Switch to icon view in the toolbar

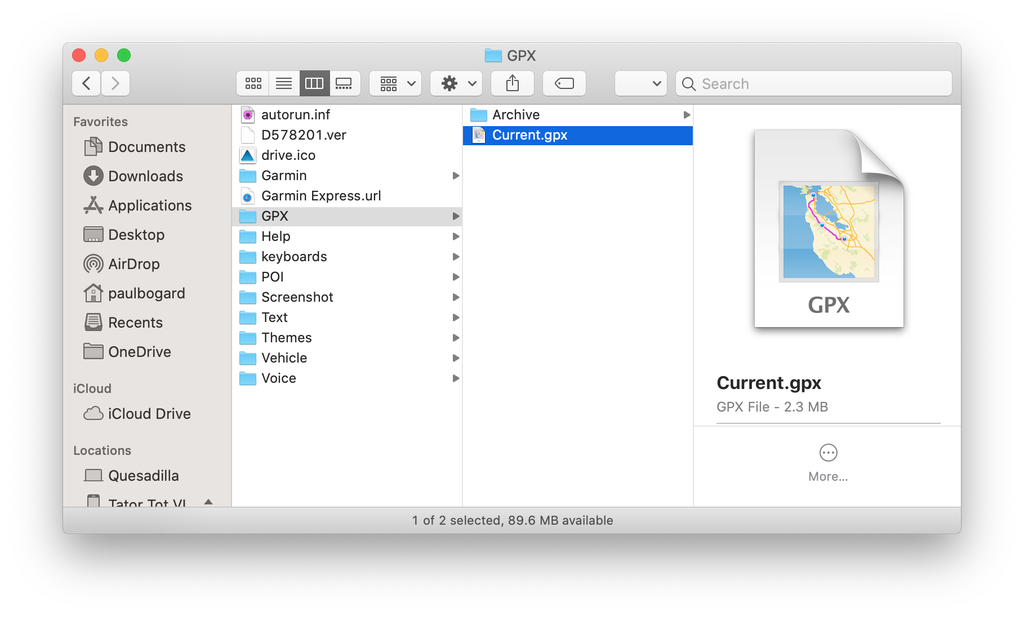click(252, 83)
